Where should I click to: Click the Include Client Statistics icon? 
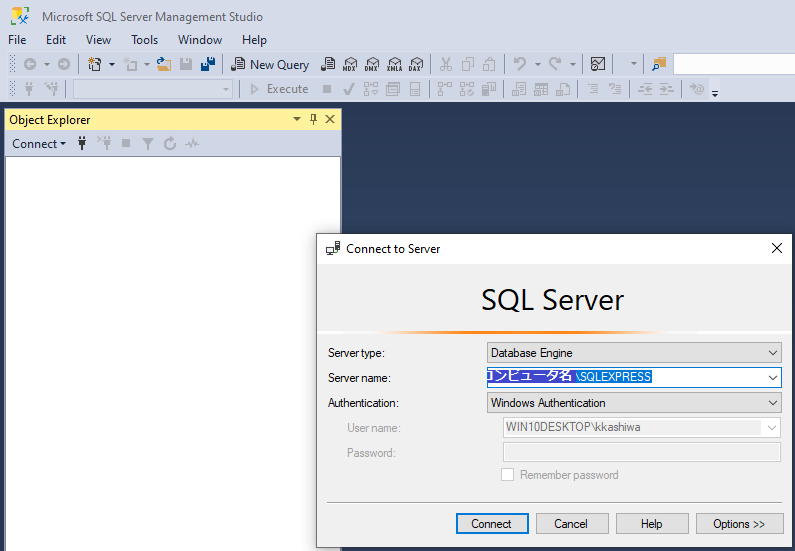tap(489, 89)
